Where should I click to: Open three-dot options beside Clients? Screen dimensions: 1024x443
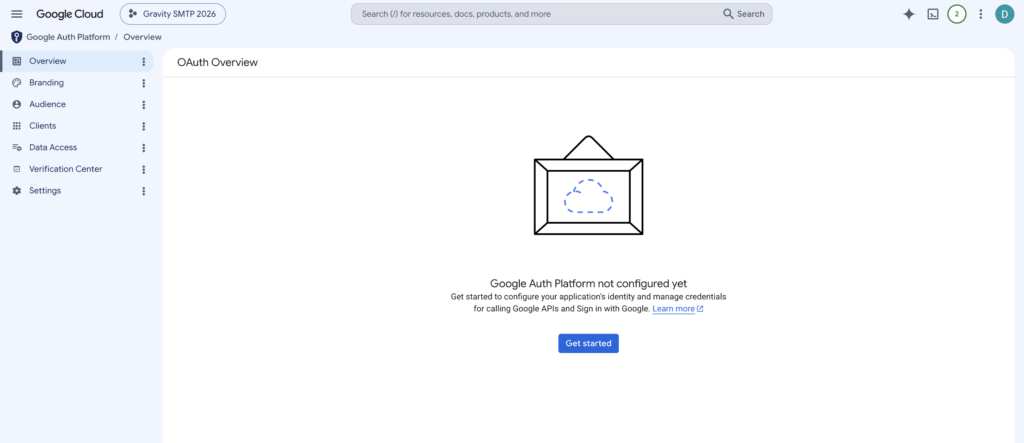tap(144, 126)
